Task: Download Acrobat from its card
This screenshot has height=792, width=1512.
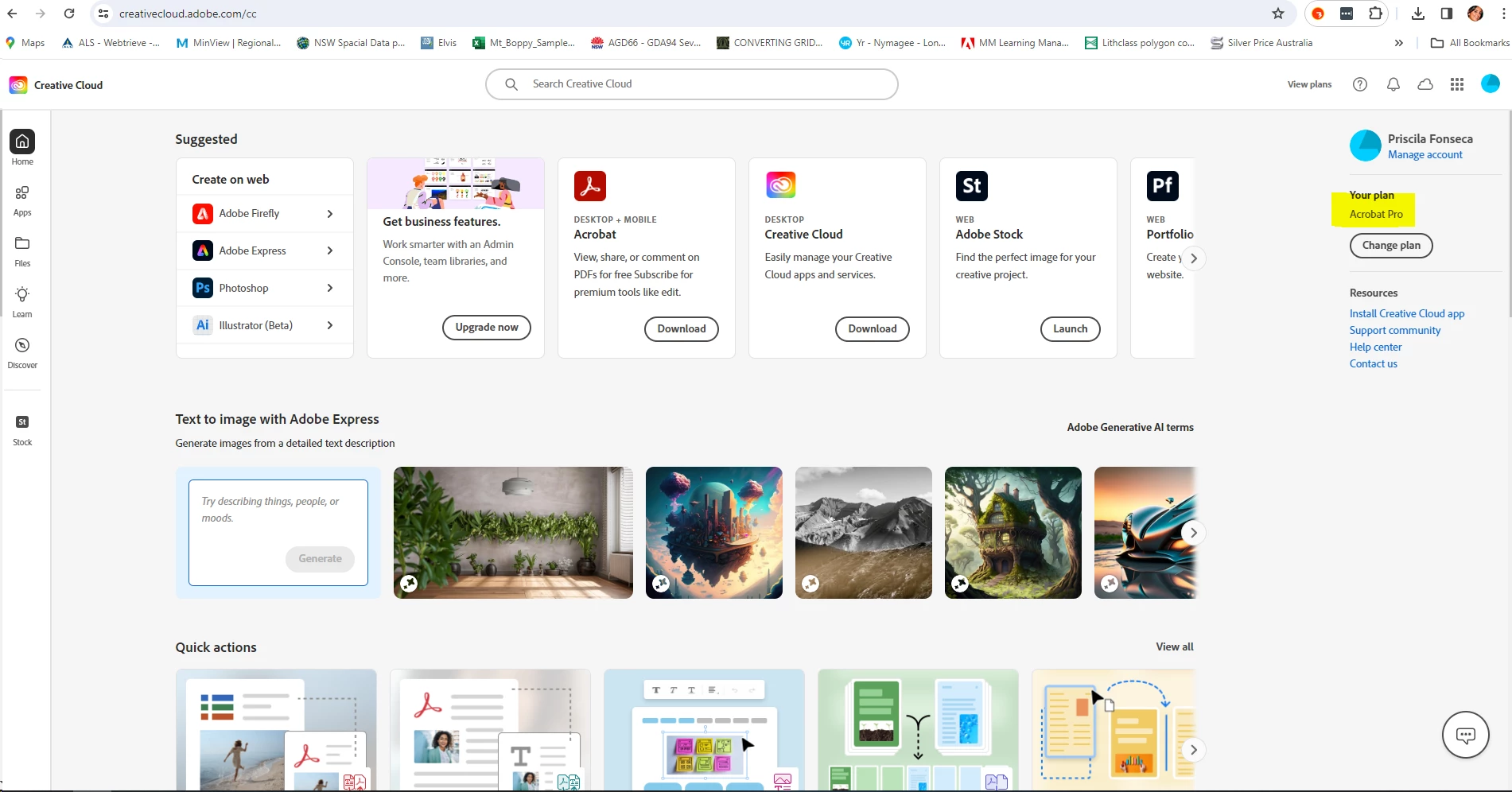Action: (x=682, y=329)
